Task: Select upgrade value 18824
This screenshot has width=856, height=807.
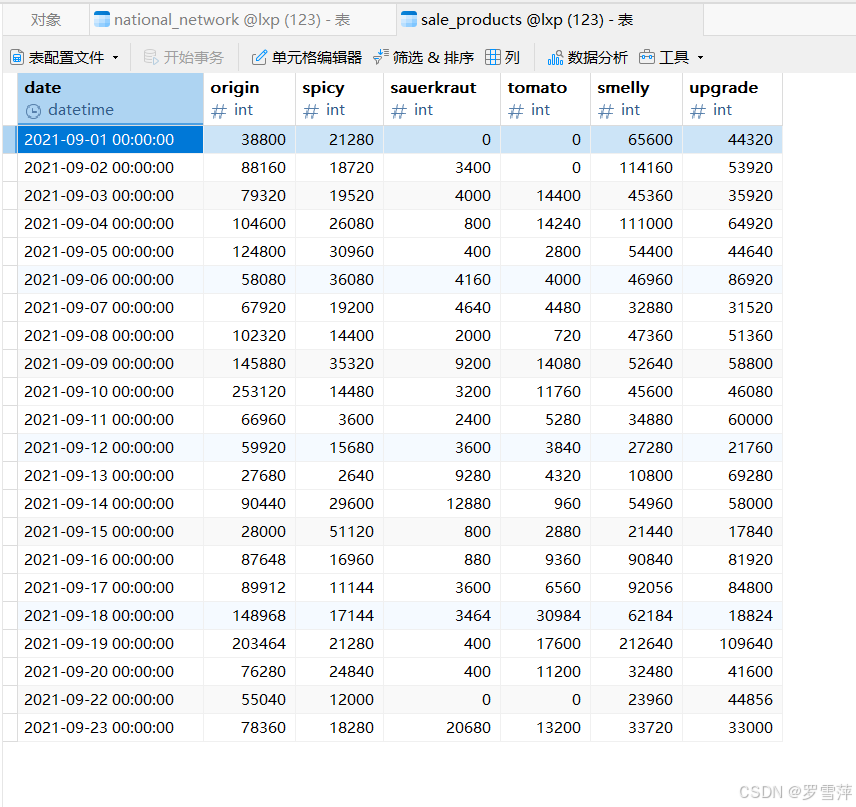Action: (x=732, y=615)
